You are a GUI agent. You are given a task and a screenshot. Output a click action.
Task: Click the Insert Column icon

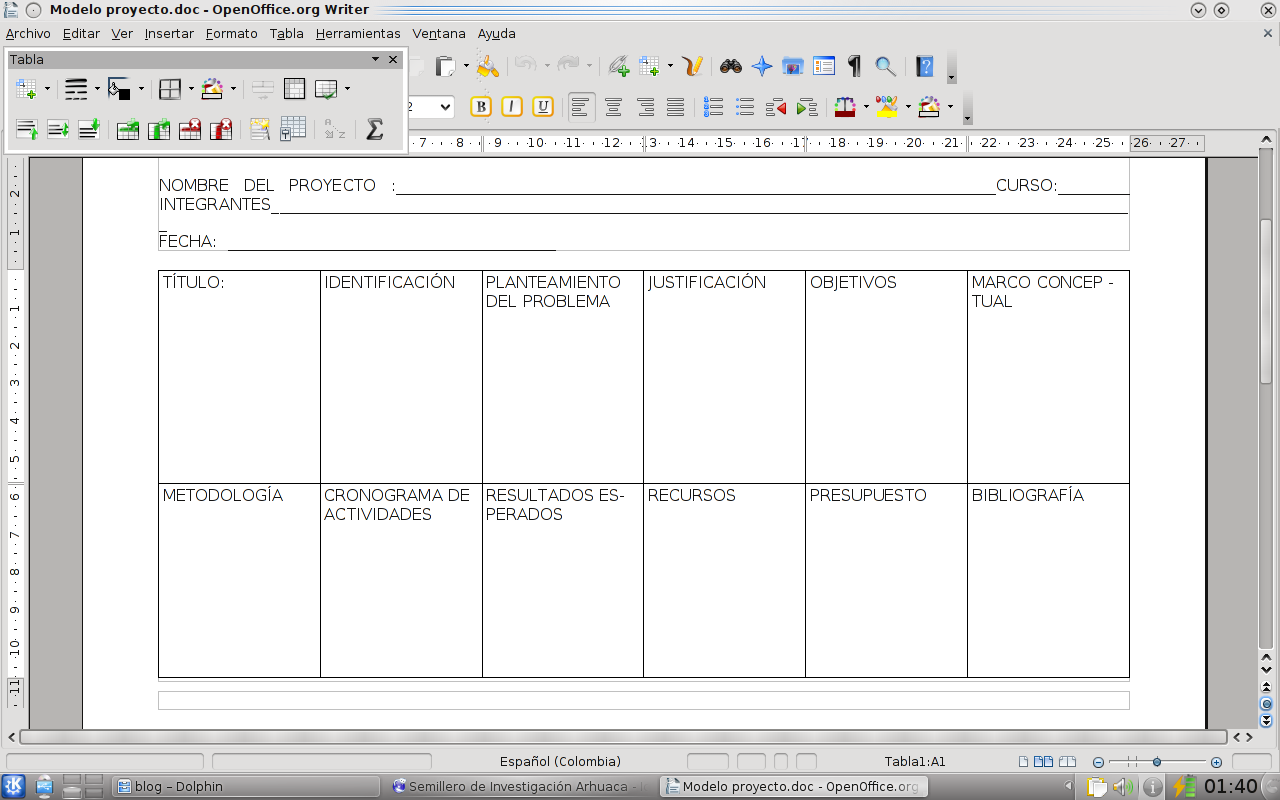159,129
